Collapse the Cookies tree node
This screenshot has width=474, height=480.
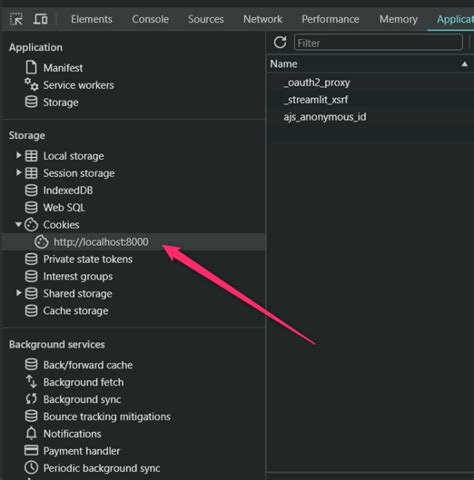tap(19, 224)
